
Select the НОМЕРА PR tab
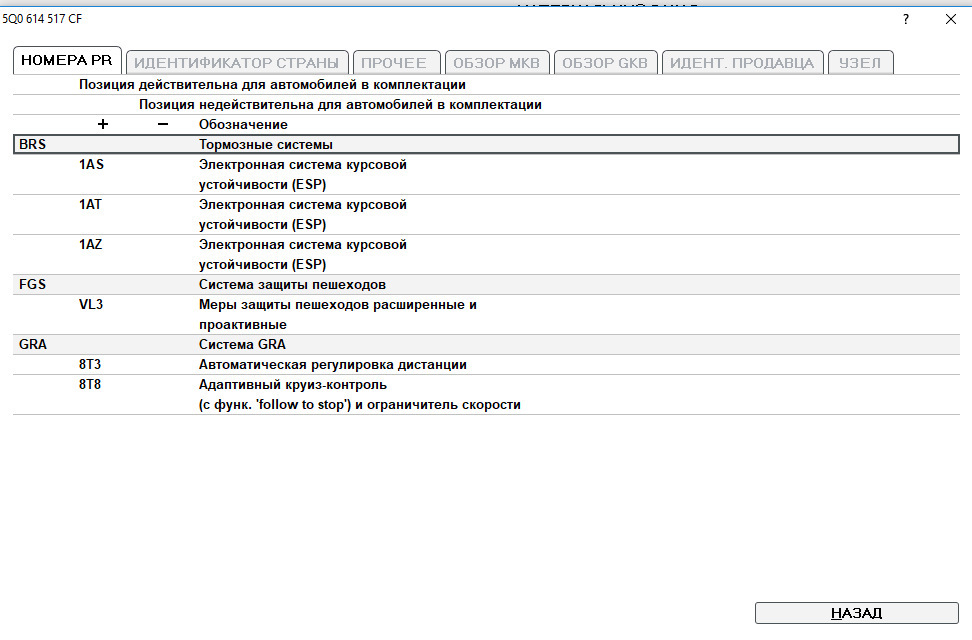[x=66, y=59]
